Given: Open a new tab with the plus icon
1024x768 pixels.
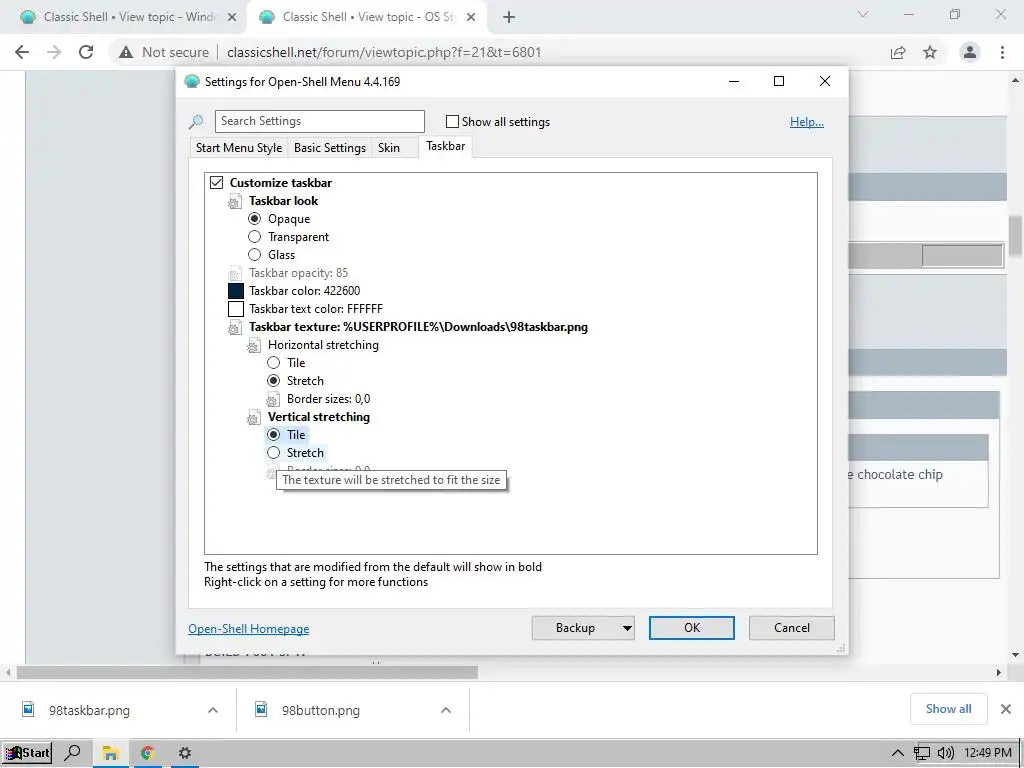Looking at the screenshot, I should [509, 17].
